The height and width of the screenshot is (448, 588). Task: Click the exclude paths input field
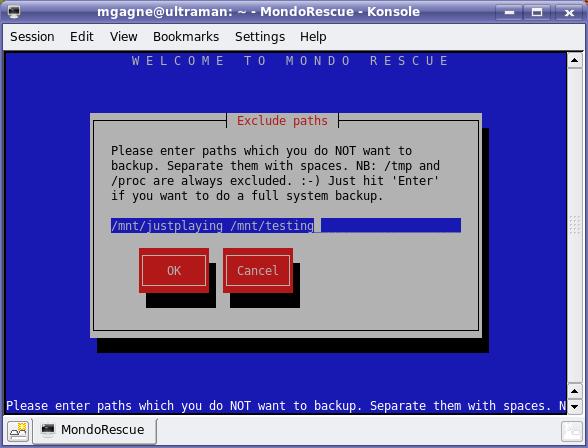(x=286, y=225)
